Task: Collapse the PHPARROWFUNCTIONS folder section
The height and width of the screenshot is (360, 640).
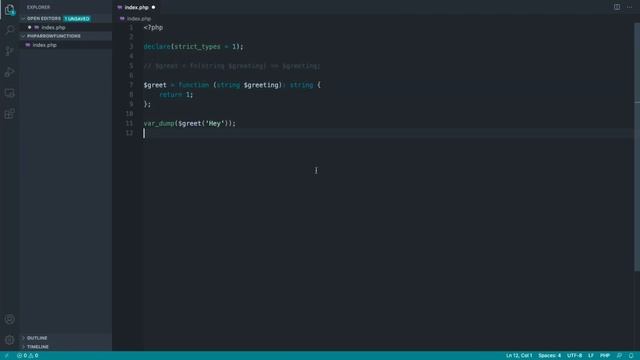Action: coord(54,36)
